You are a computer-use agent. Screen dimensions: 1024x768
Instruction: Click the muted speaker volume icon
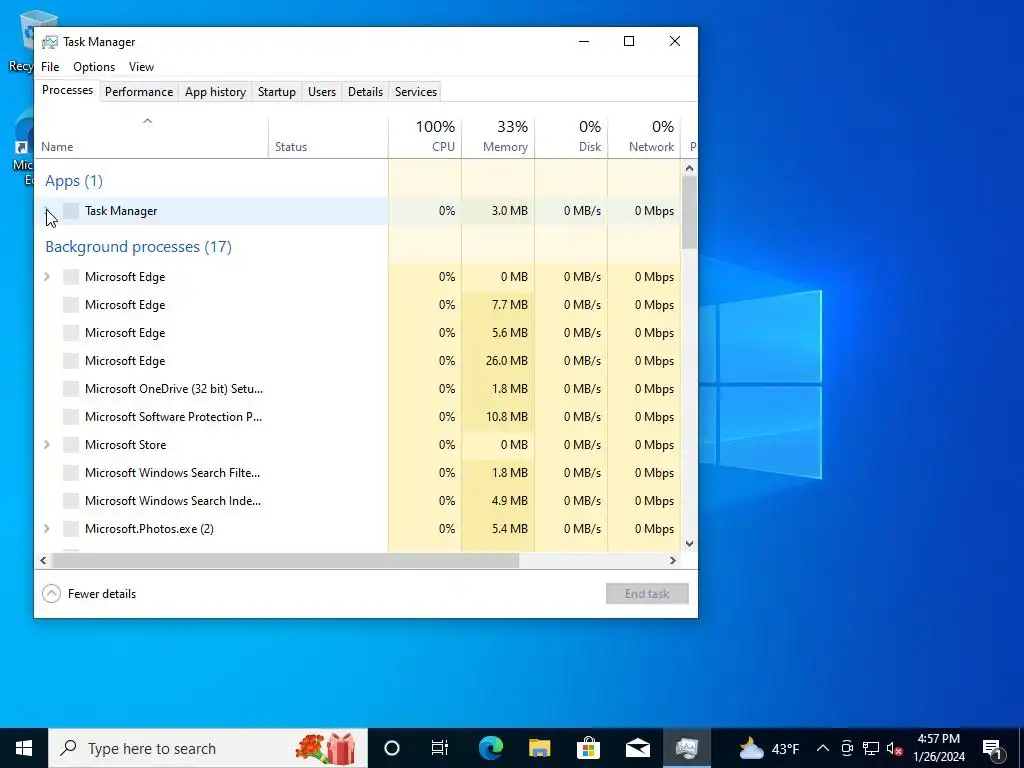point(895,748)
